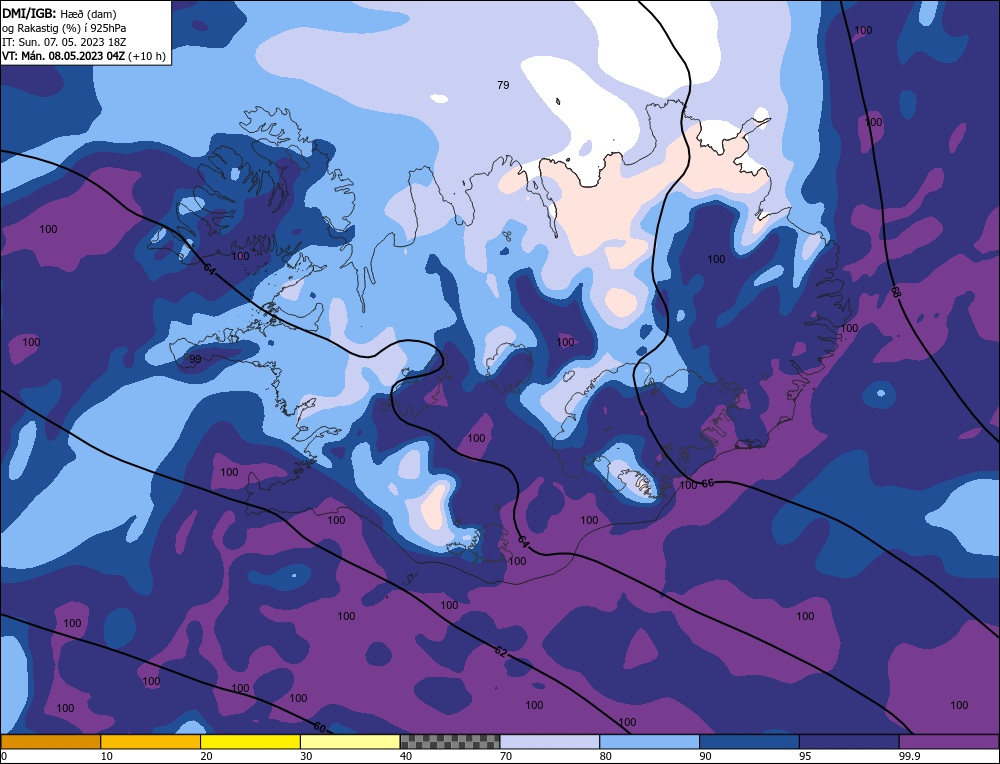Click the orange 10–20 legend swatch
The width and height of the screenshot is (1000, 764).
point(151,742)
